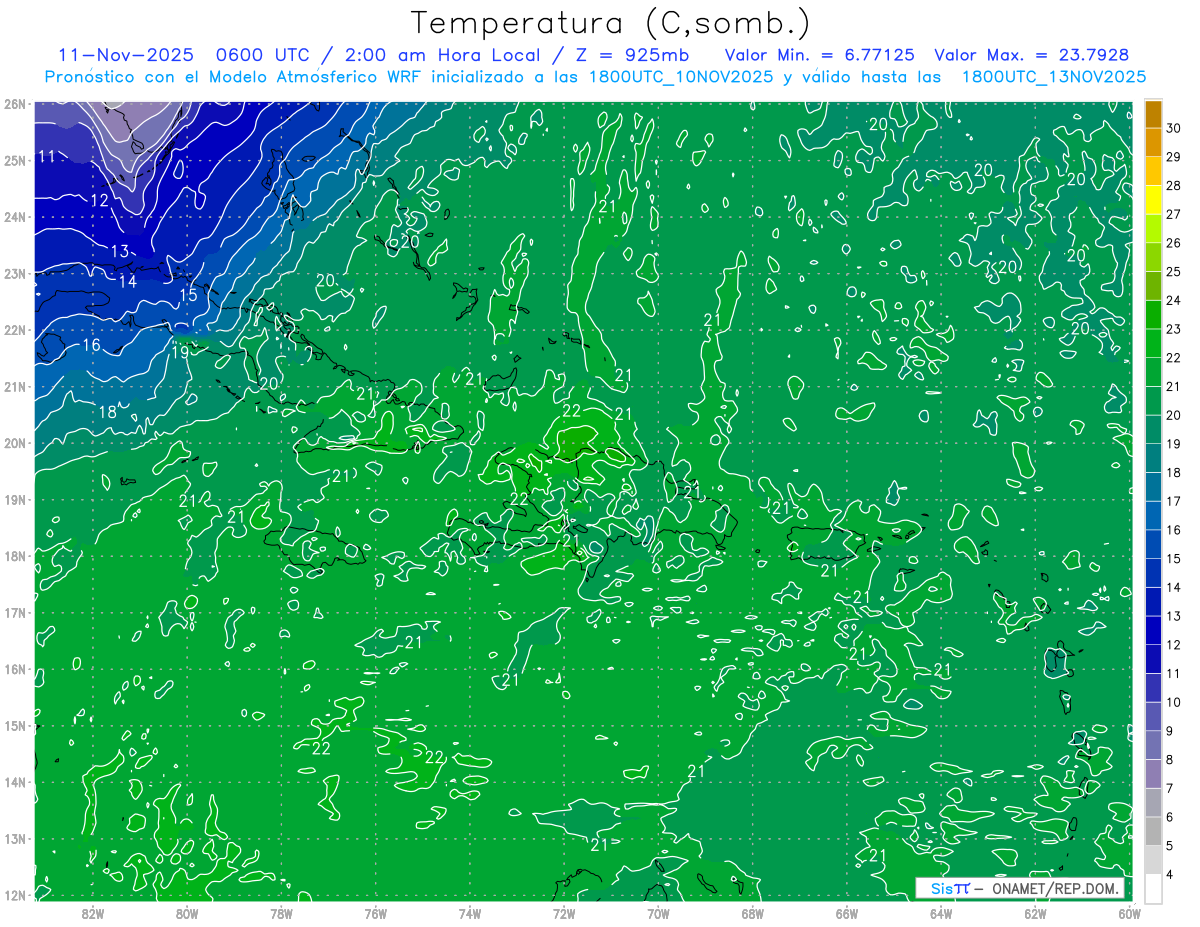Click the "19" isotherm contour label

pyautogui.click(x=180, y=351)
